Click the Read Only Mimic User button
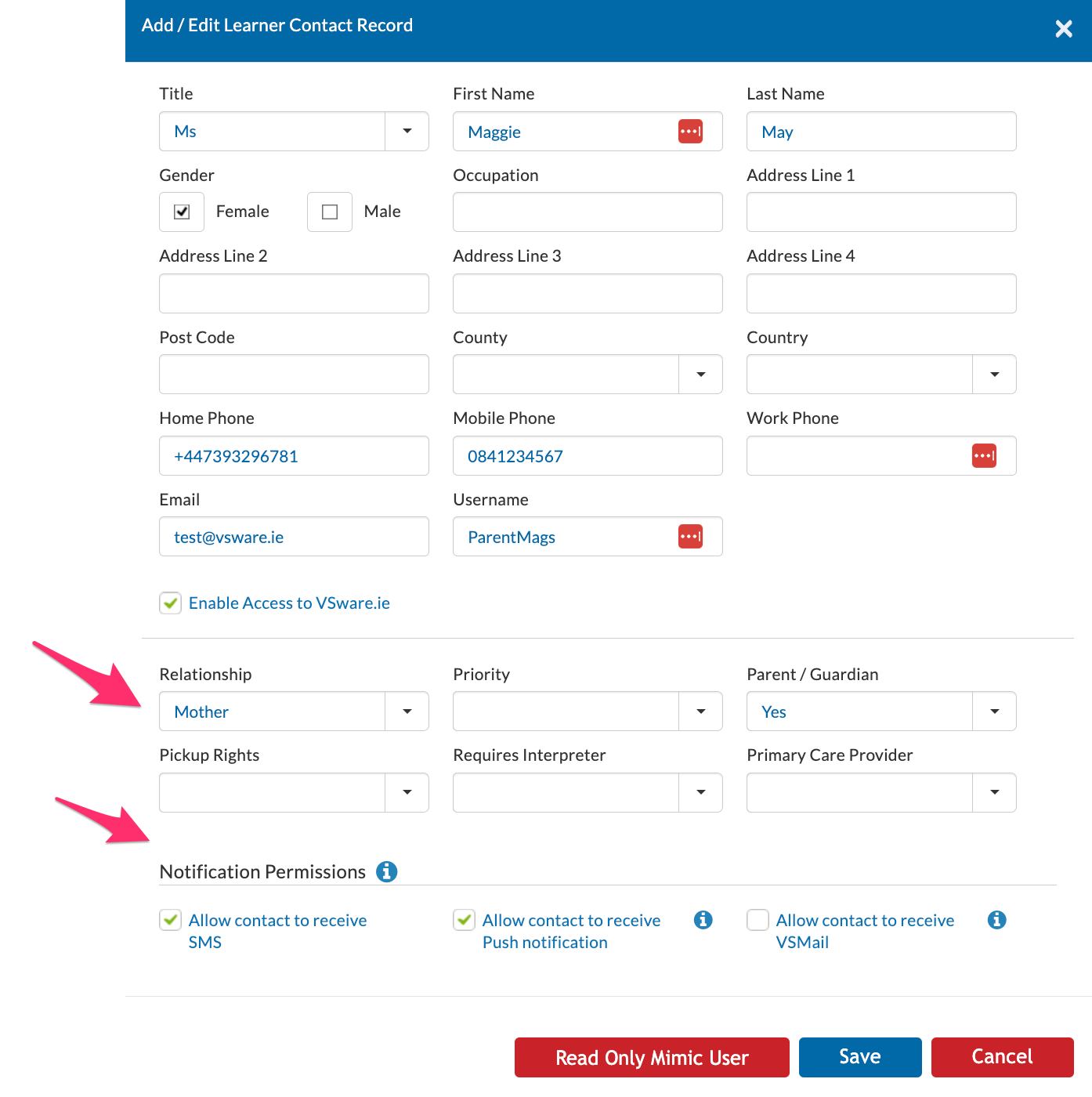Image resolution: width=1092 pixels, height=1097 pixels. (x=652, y=1057)
